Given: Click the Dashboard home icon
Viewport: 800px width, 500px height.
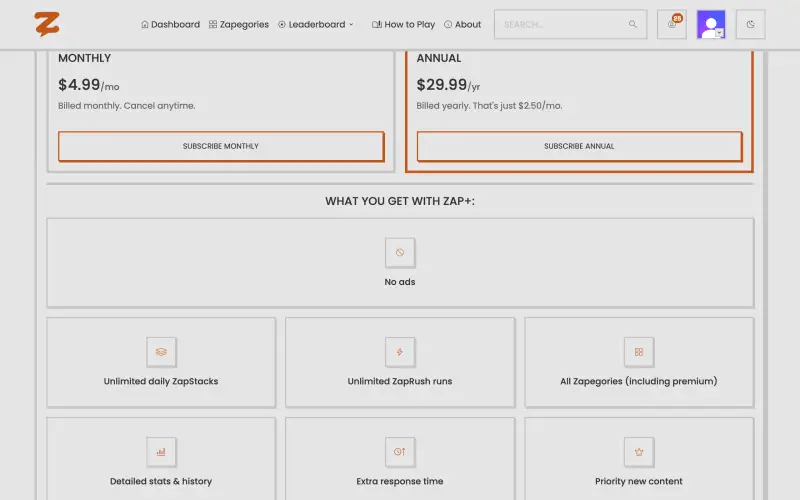Looking at the screenshot, I should tap(145, 24).
